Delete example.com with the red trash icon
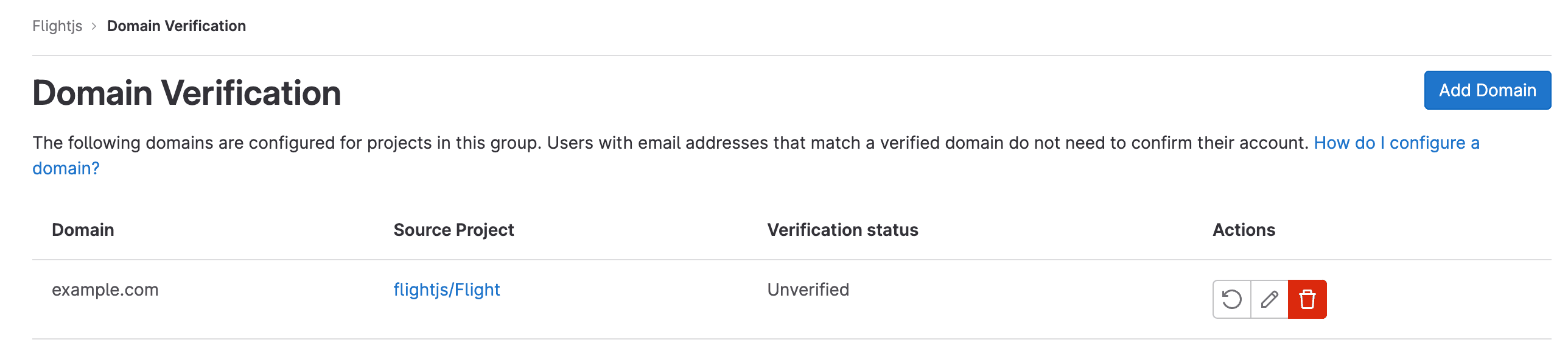 1307,299
